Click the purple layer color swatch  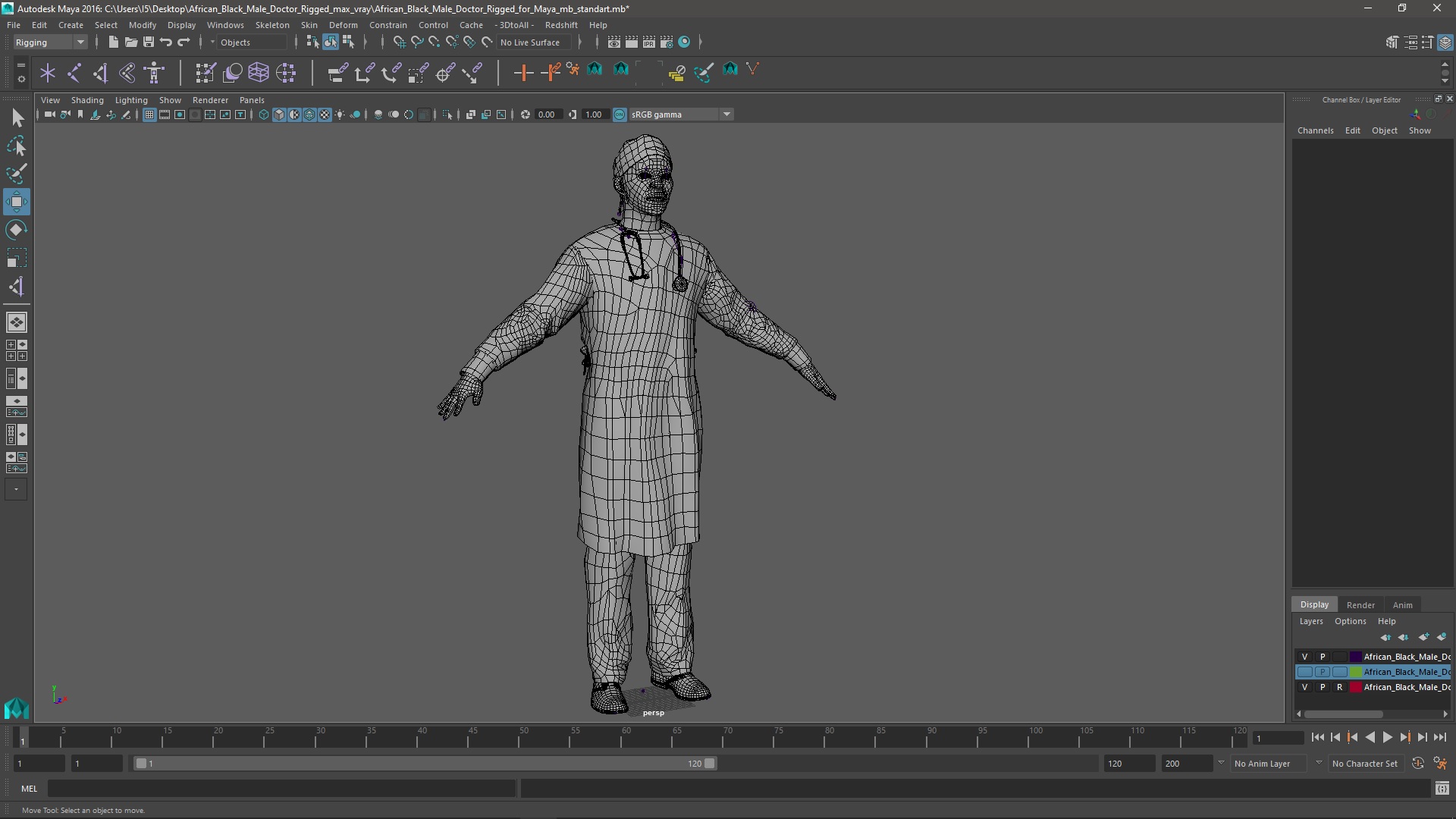click(1355, 657)
